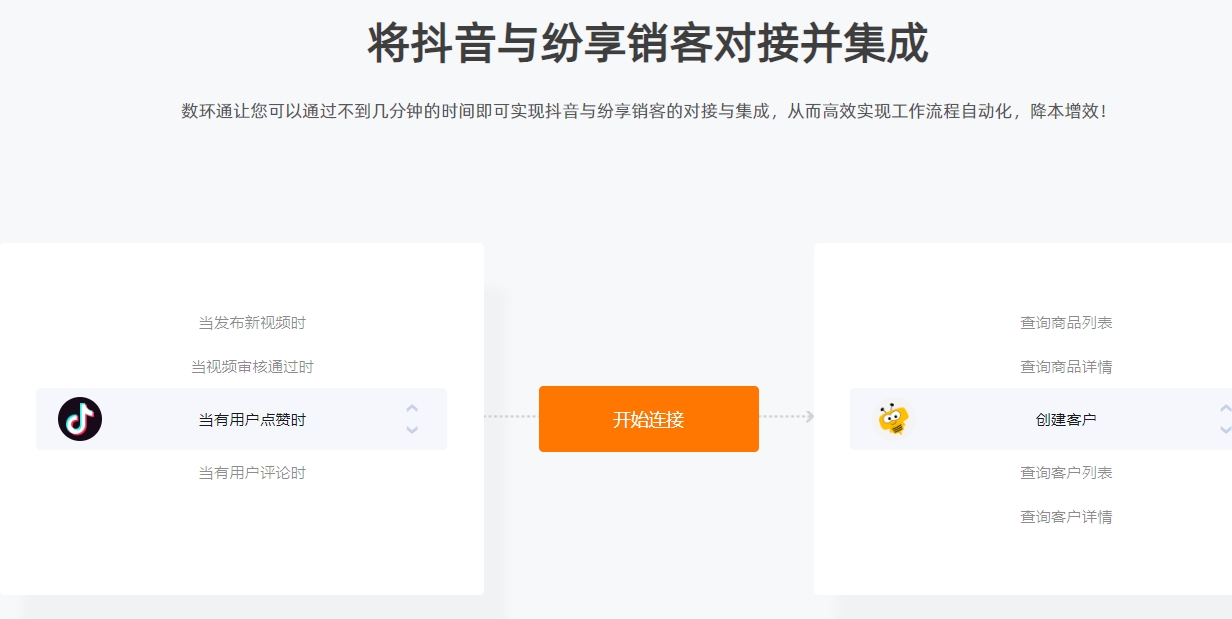The width and height of the screenshot is (1232, 619).
Task: Click the Fxiaoke bee mascot icon
Action: tap(893, 419)
